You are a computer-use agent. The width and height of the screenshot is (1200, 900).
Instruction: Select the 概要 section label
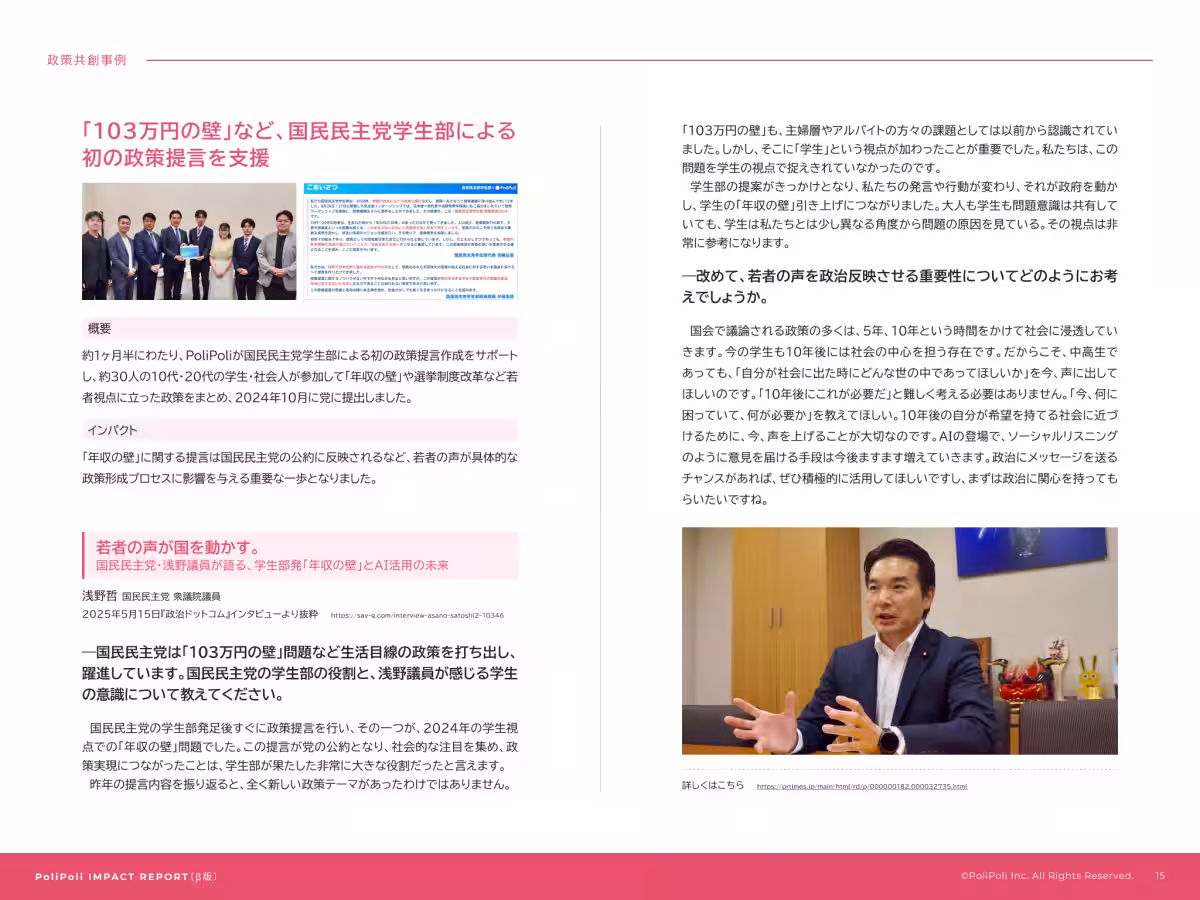(x=100, y=329)
